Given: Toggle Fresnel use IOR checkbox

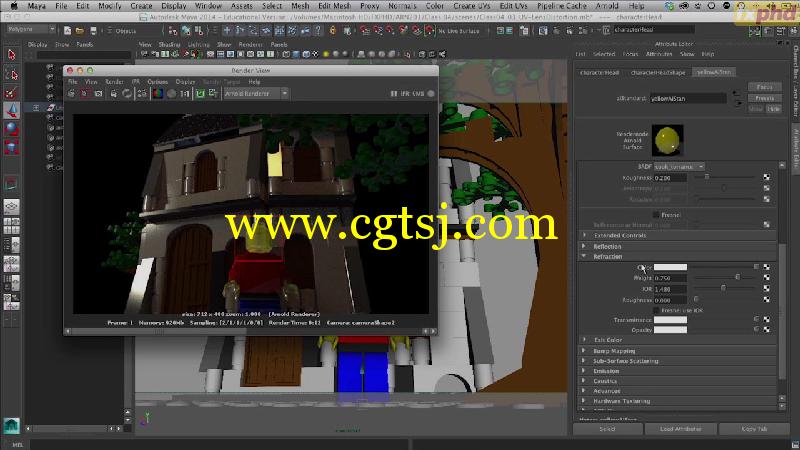Looking at the screenshot, I should click(x=656, y=310).
